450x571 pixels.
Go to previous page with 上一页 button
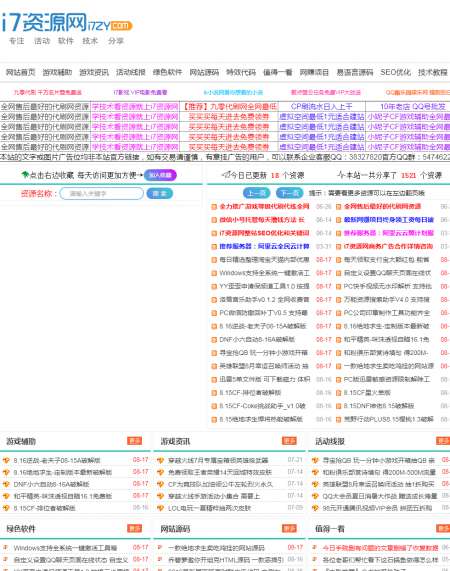click(256, 193)
